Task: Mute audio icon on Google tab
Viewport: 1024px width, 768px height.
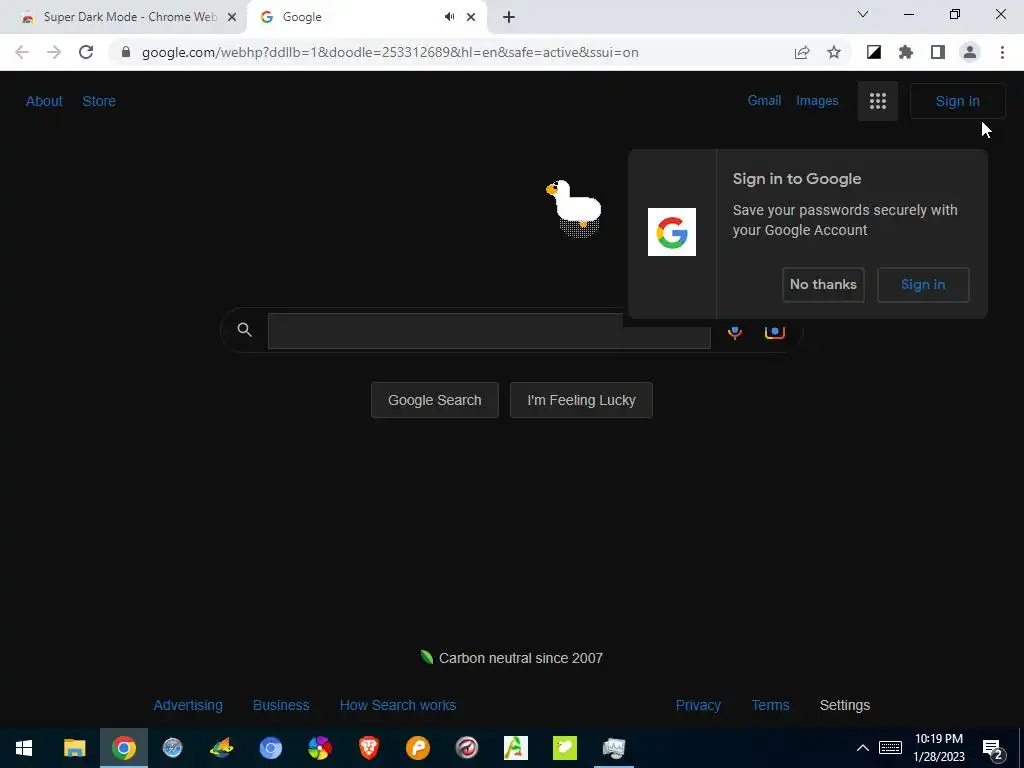Action: [449, 17]
